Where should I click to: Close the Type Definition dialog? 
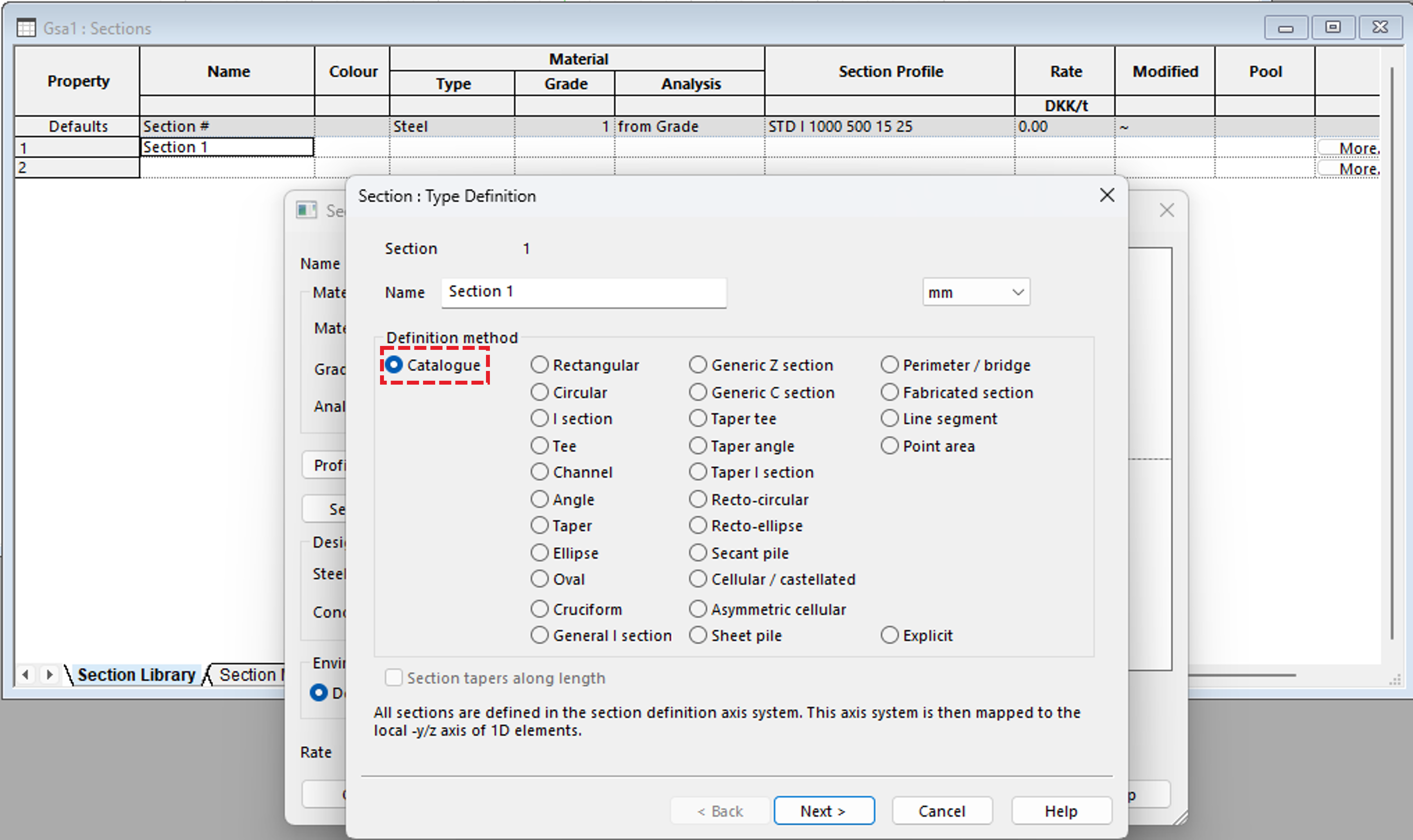(1107, 195)
